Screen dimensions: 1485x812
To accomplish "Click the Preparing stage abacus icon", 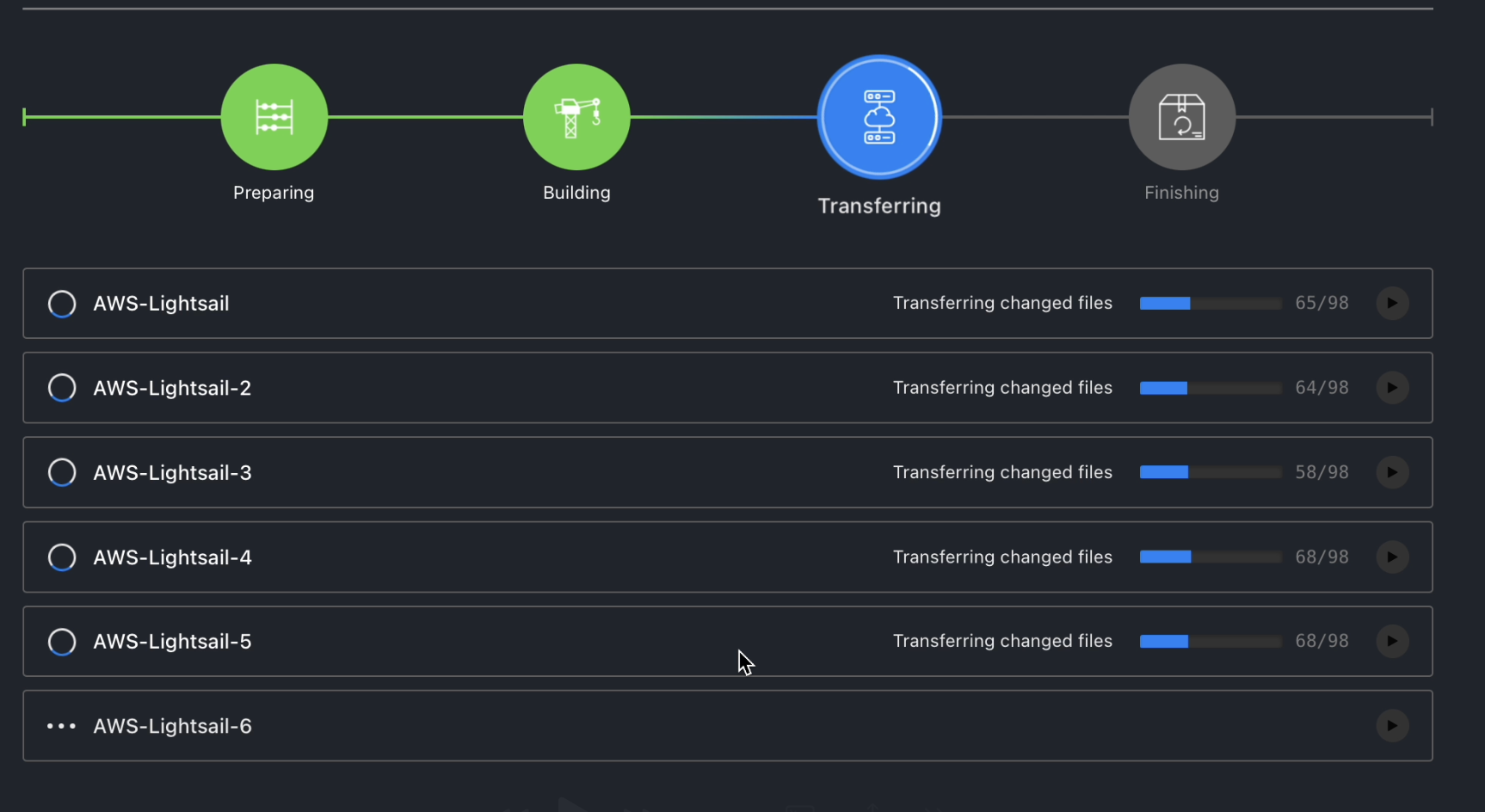I will [x=274, y=117].
